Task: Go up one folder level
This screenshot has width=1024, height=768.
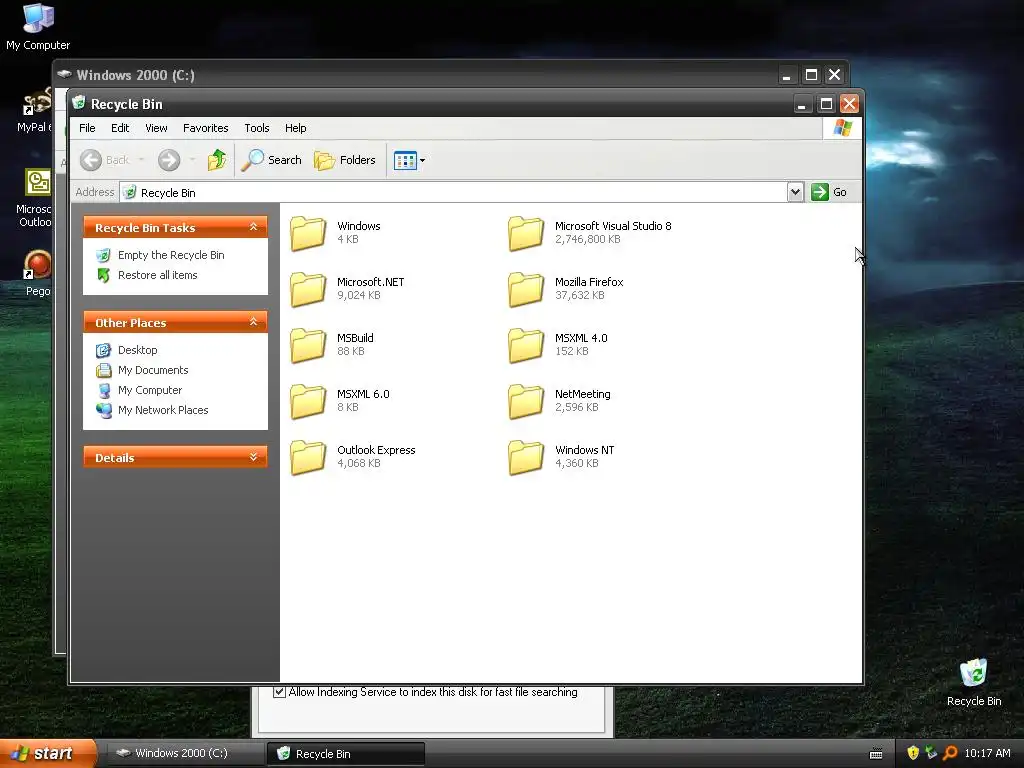Action: (x=217, y=160)
